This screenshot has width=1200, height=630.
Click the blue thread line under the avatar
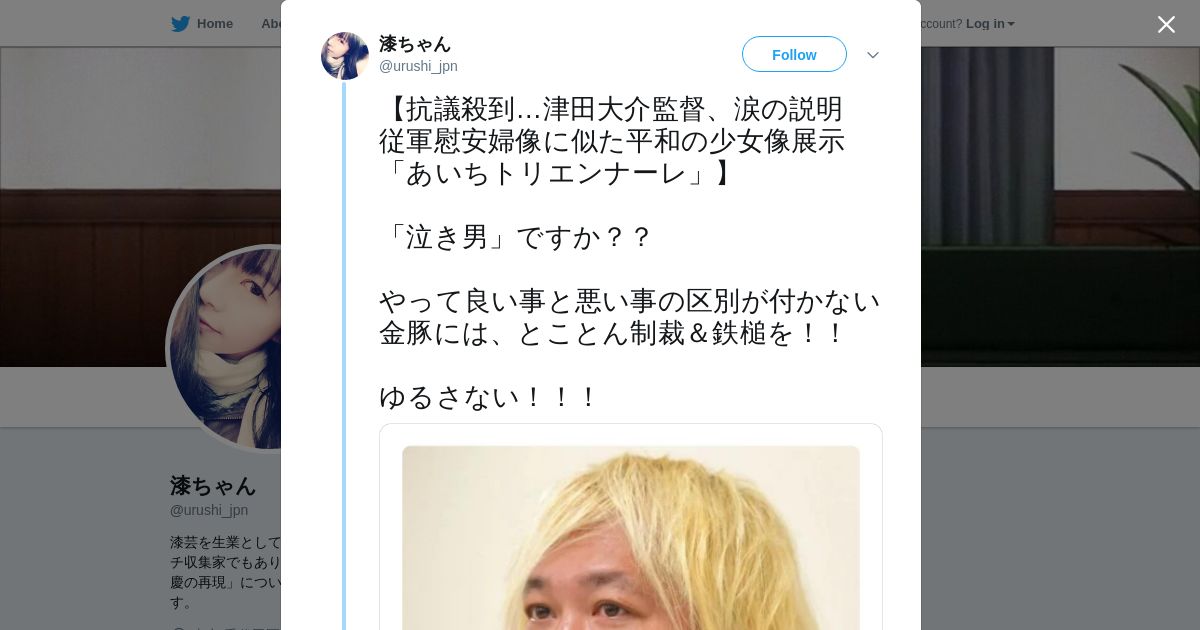(x=344, y=356)
